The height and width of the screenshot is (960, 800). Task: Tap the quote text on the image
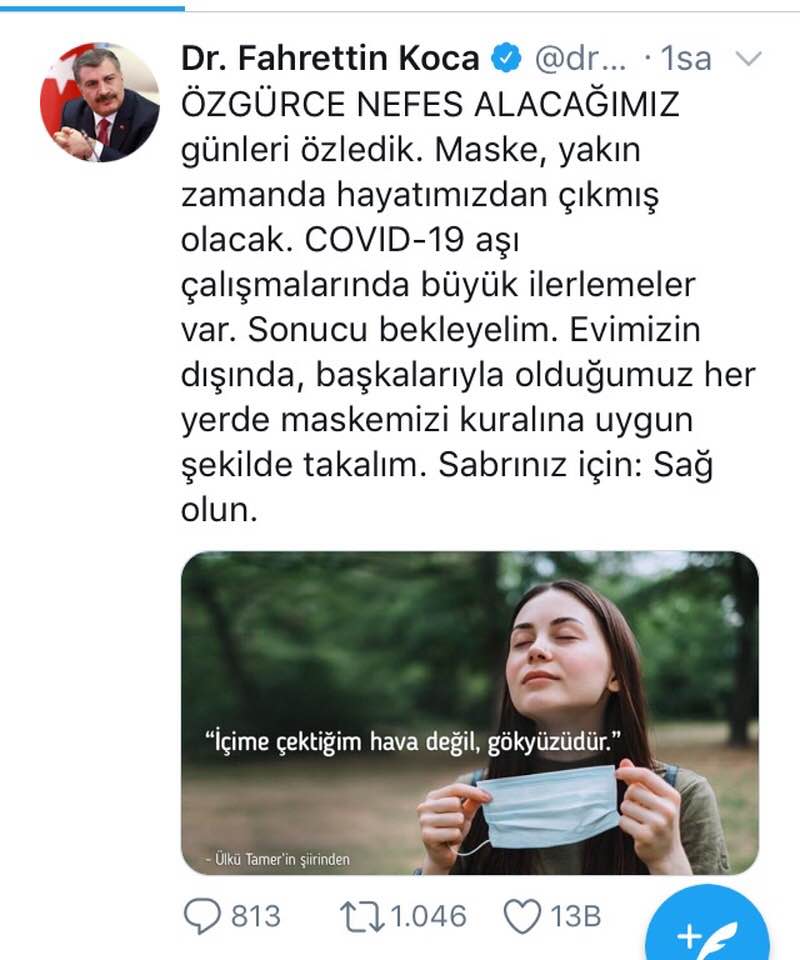[413, 741]
